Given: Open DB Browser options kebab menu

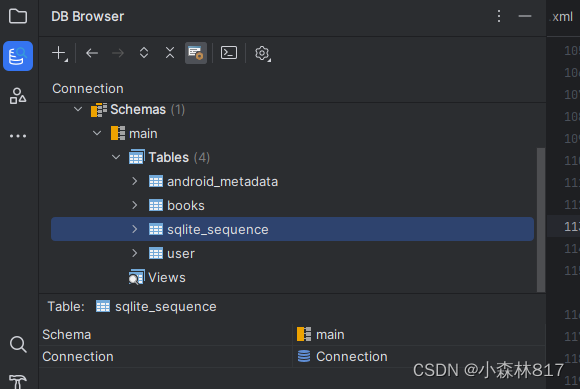Looking at the screenshot, I should point(499,16).
